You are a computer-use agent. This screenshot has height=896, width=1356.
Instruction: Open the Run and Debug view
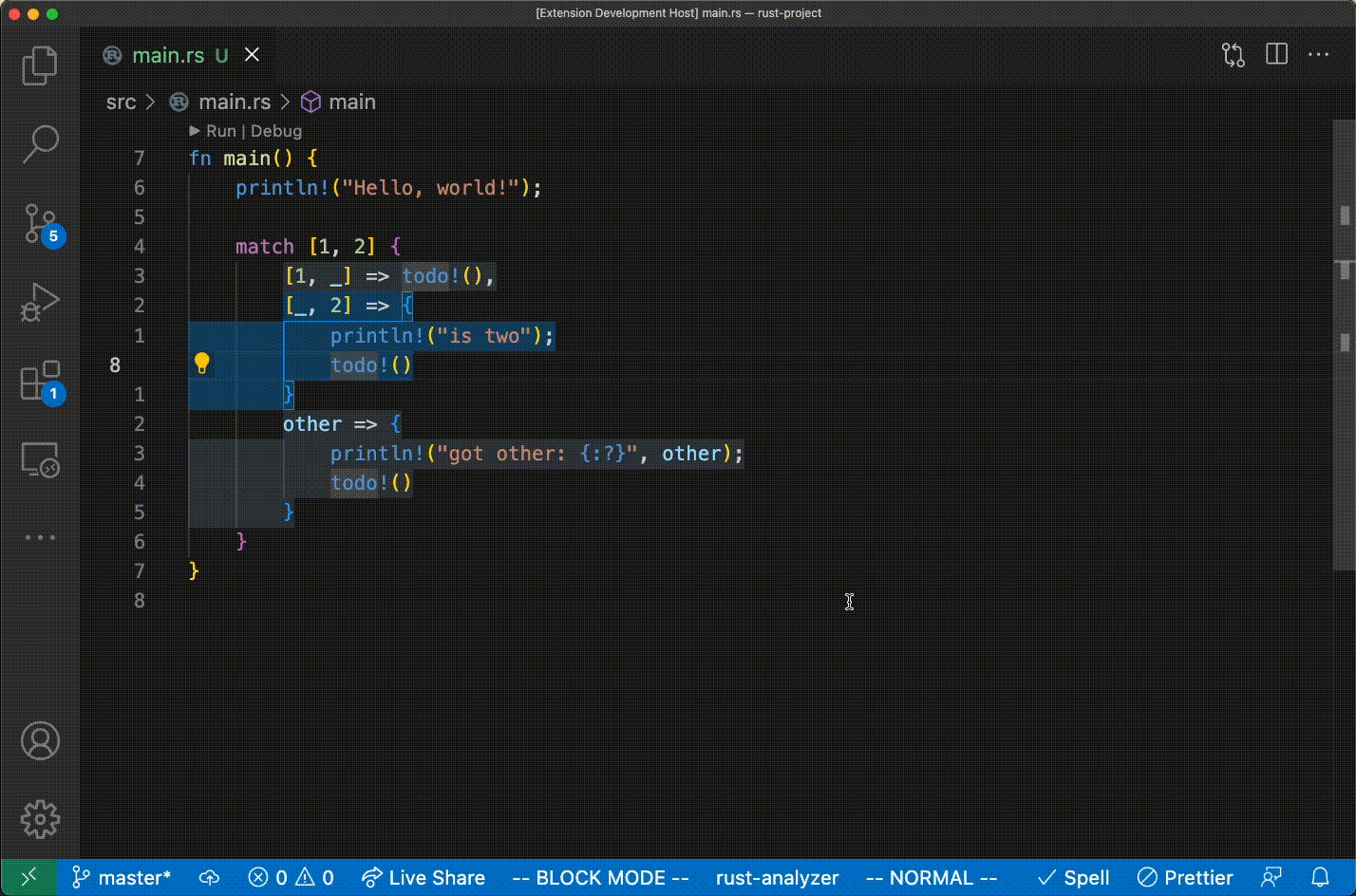[x=40, y=303]
